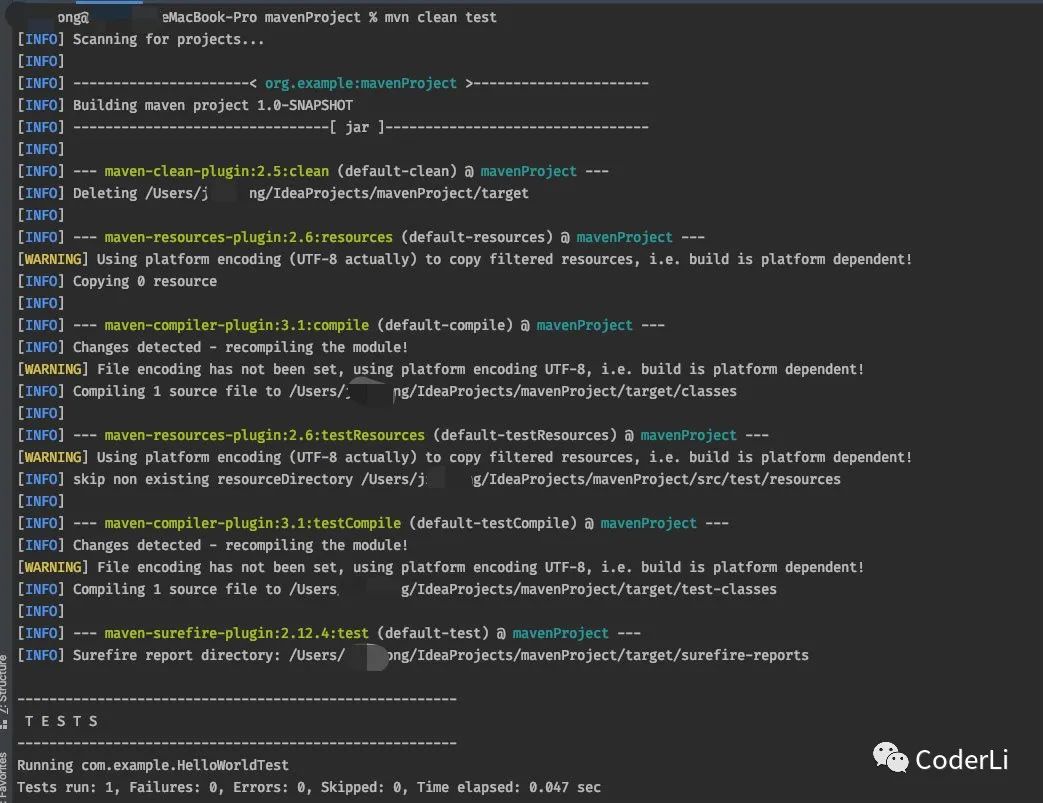Click the '[ jar ]' packaging text
This screenshot has width=1043, height=803.
click(357, 127)
